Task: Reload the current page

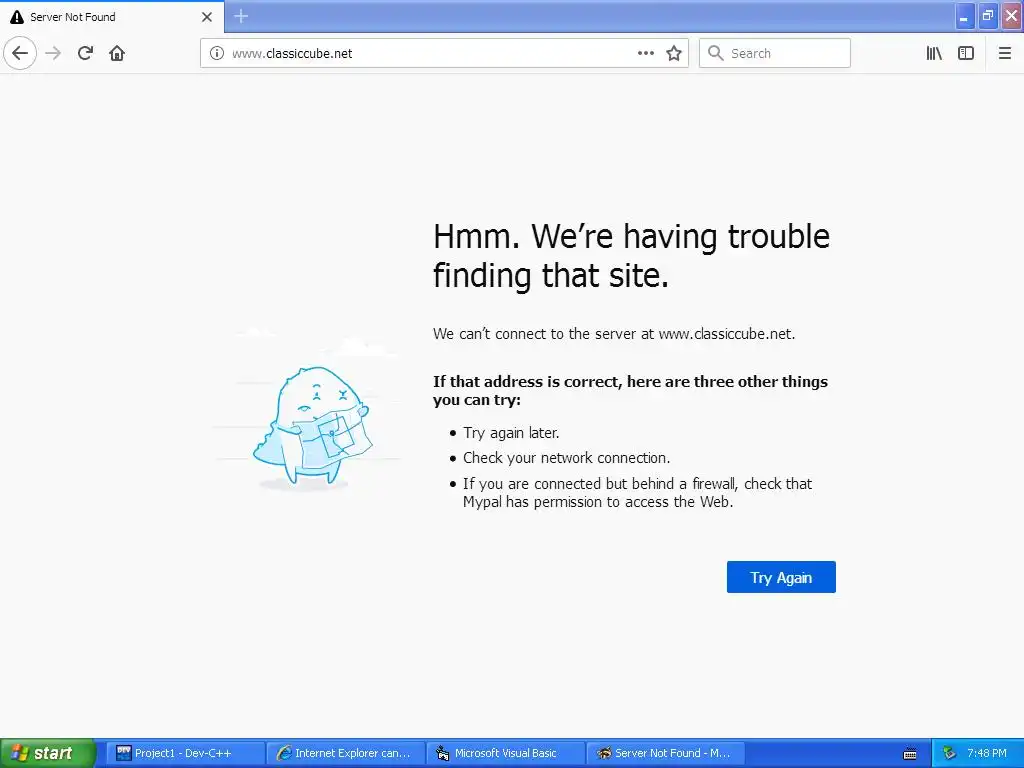Action: [x=85, y=53]
